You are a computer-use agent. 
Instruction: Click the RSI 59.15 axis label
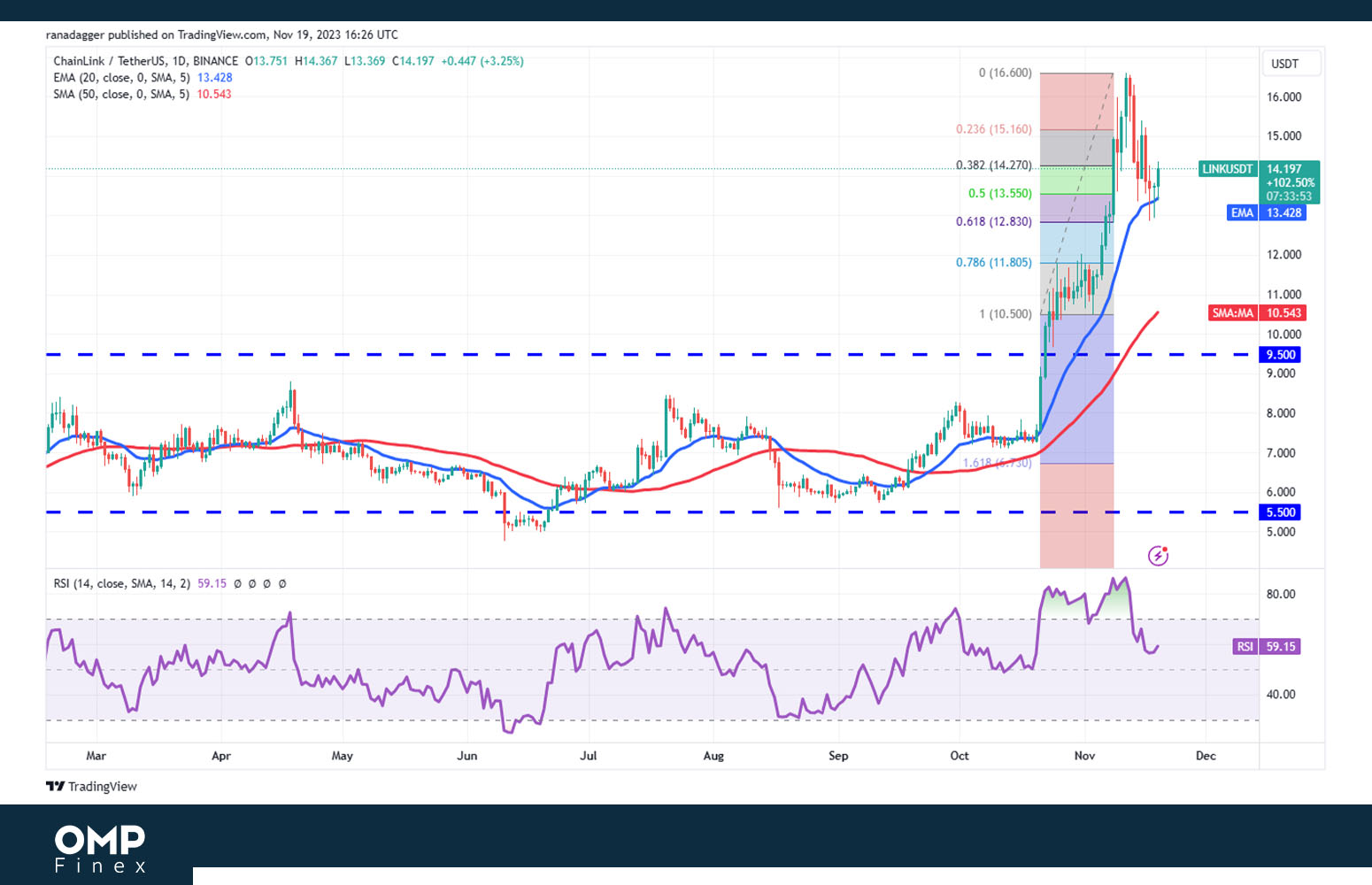1267,647
